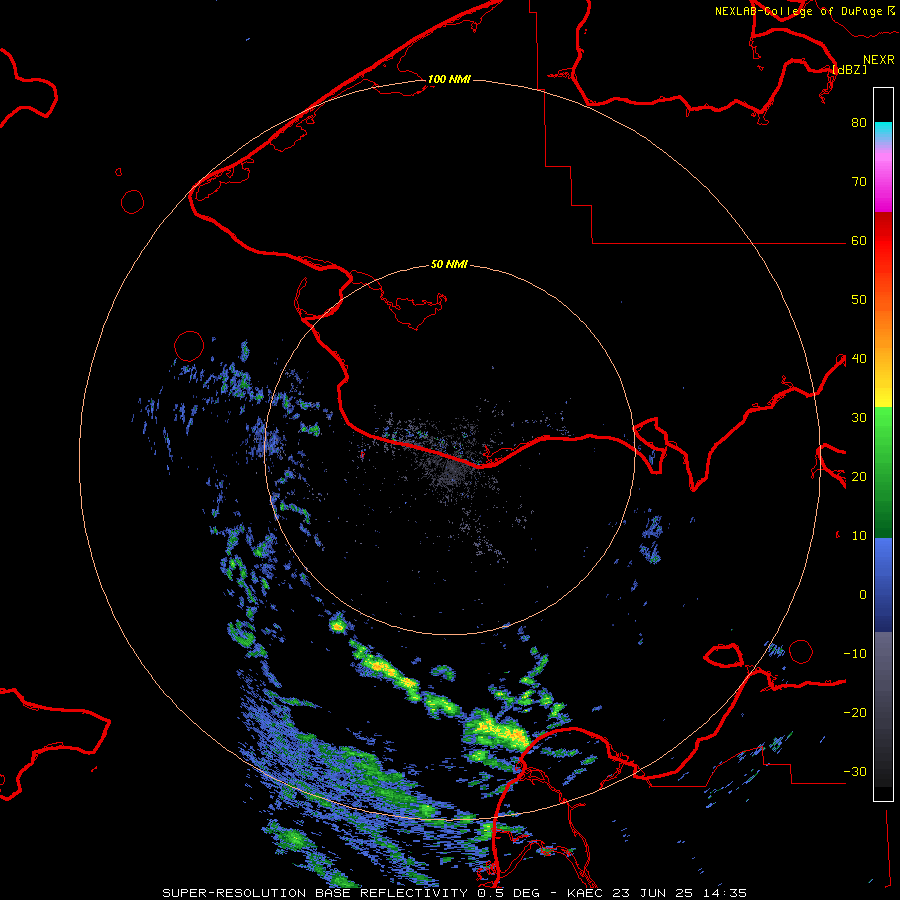Click the 60 dBZ scale value
The height and width of the screenshot is (900, 900).
859,241
